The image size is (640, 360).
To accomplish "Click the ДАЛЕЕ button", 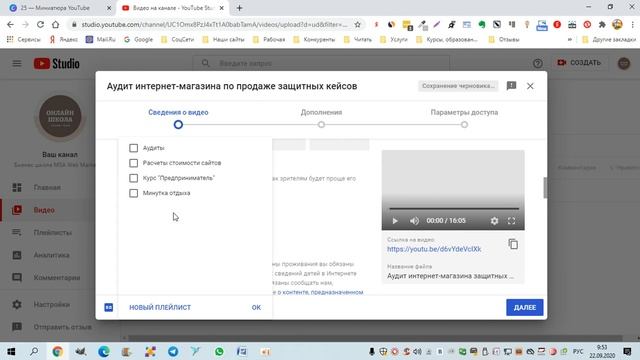I will 524,307.
